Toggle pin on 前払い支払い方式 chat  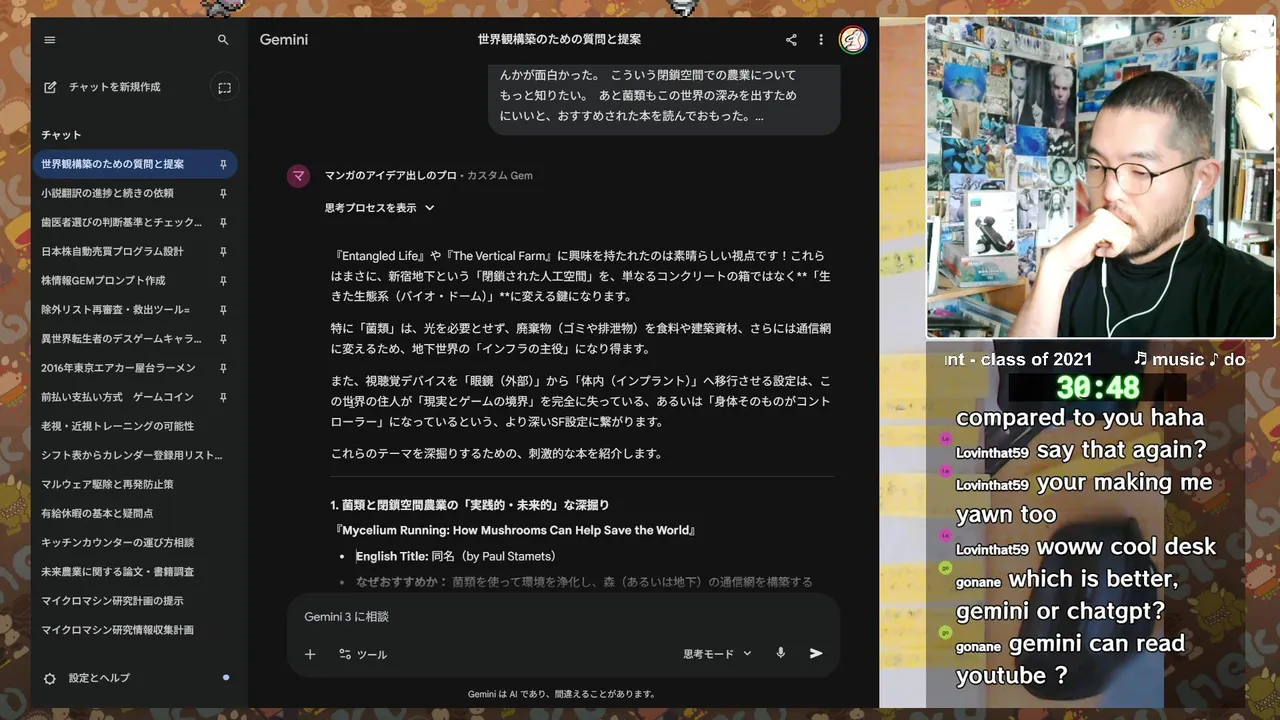tap(223, 397)
